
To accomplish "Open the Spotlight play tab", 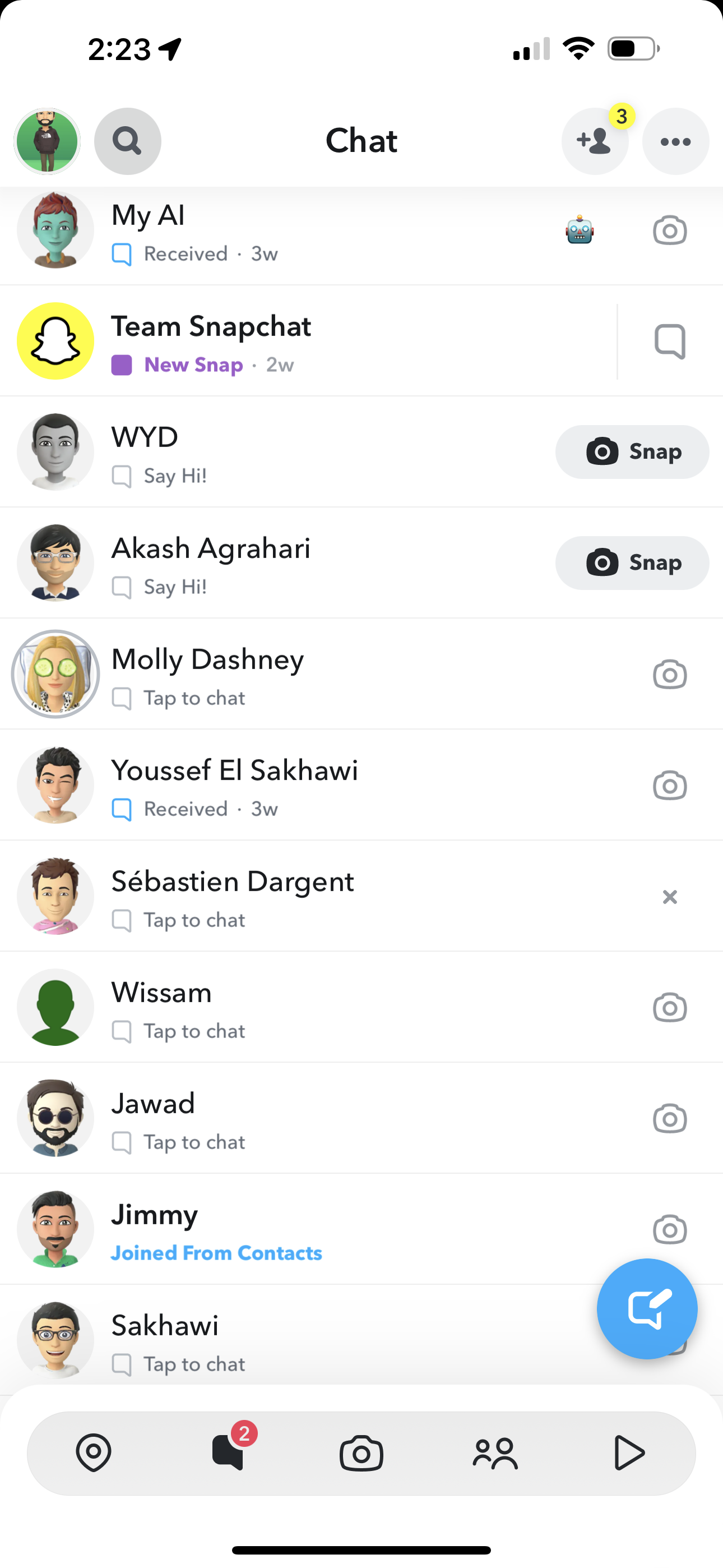I will 629,1453.
